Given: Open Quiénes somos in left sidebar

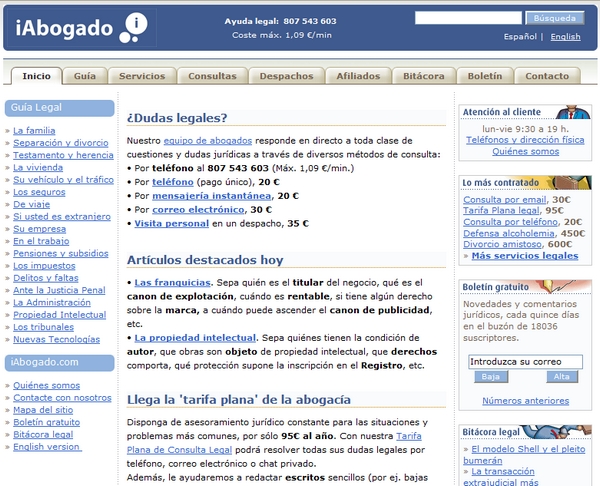Looking at the screenshot, I should (x=46, y=385).
